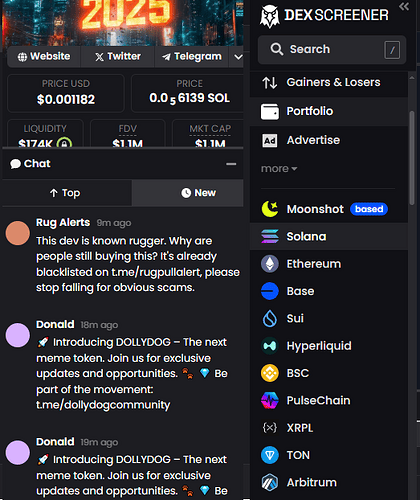Switch to New chat tab
The width and height of the screenshot is (420, 500).
click(188, 193)
